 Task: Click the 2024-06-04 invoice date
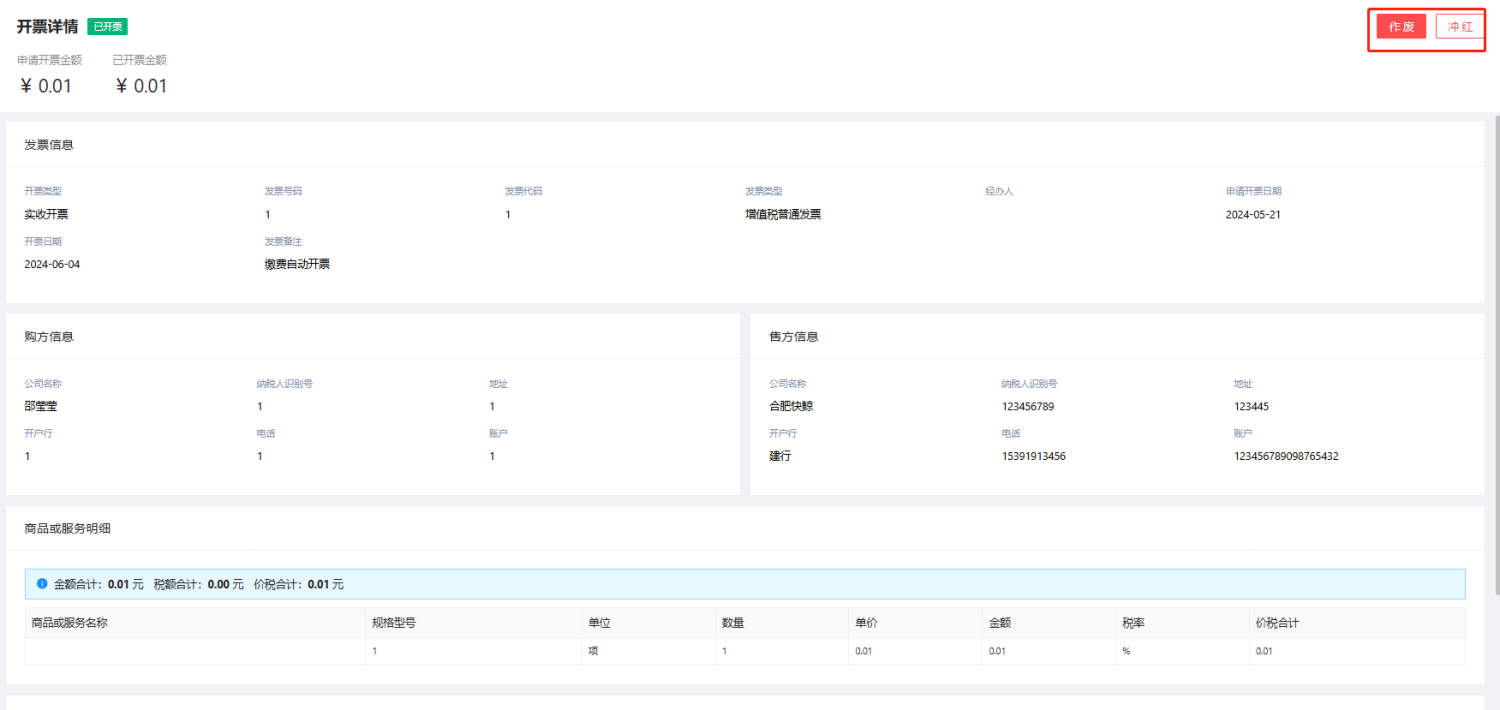pyautogui.click(x=51, y=264)
